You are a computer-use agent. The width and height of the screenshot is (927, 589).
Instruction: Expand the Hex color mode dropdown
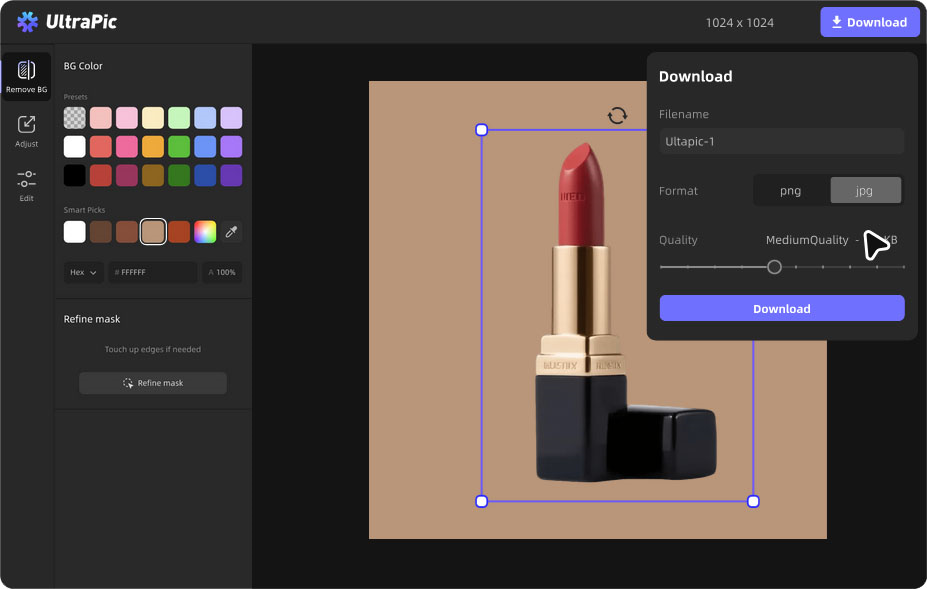84,272
